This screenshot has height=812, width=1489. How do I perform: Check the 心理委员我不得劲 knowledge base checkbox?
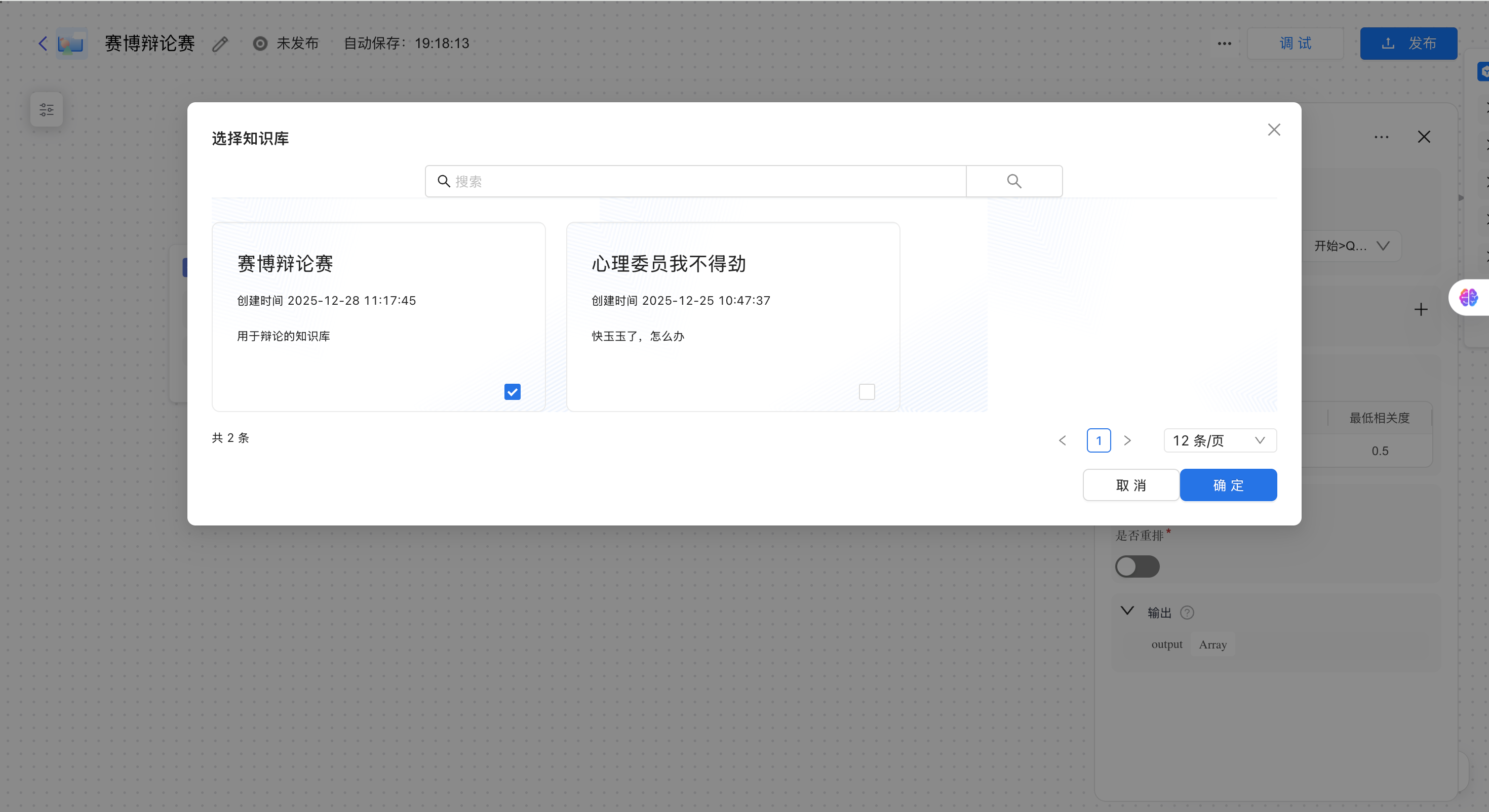click(x=867, y=392)
